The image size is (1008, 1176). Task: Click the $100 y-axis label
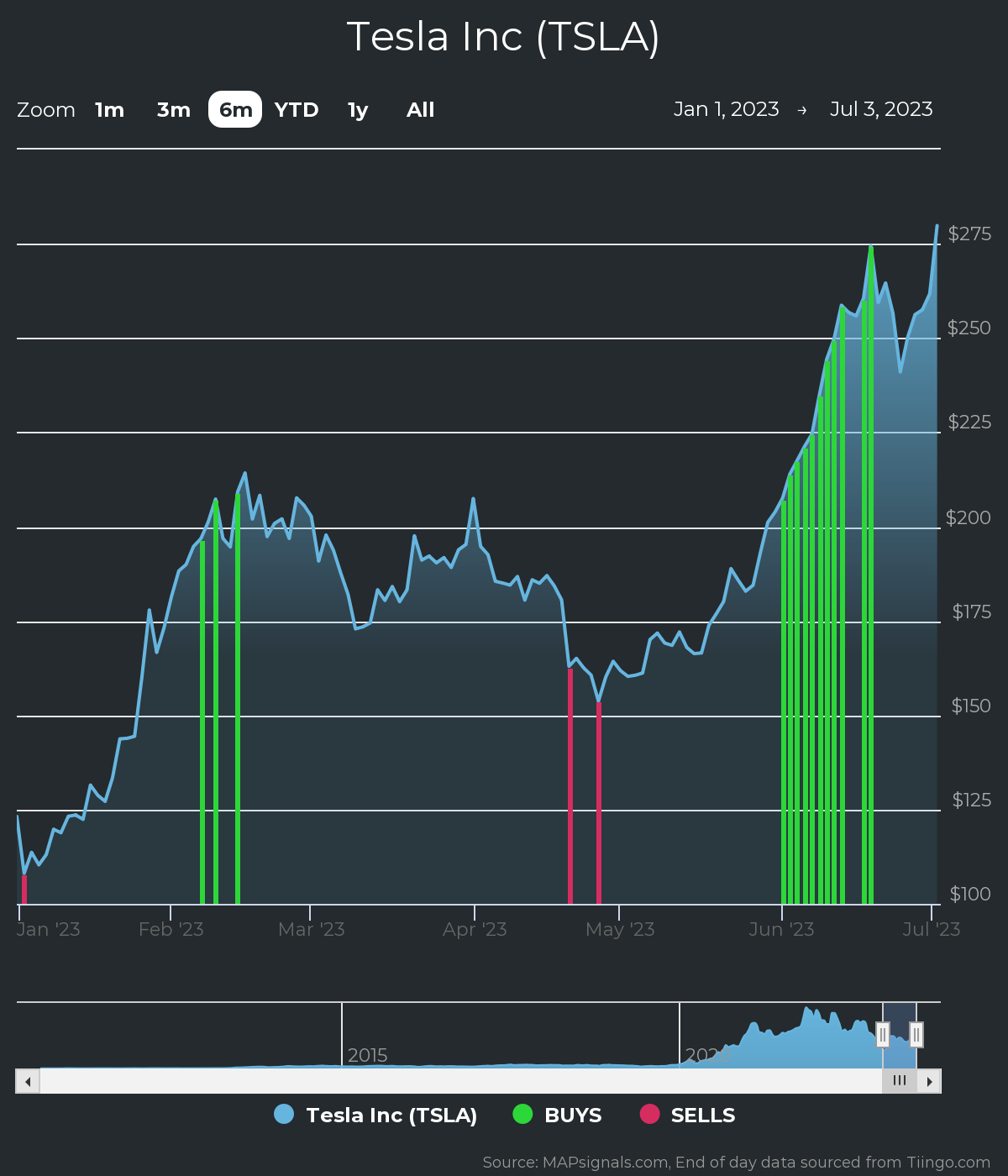970,894
